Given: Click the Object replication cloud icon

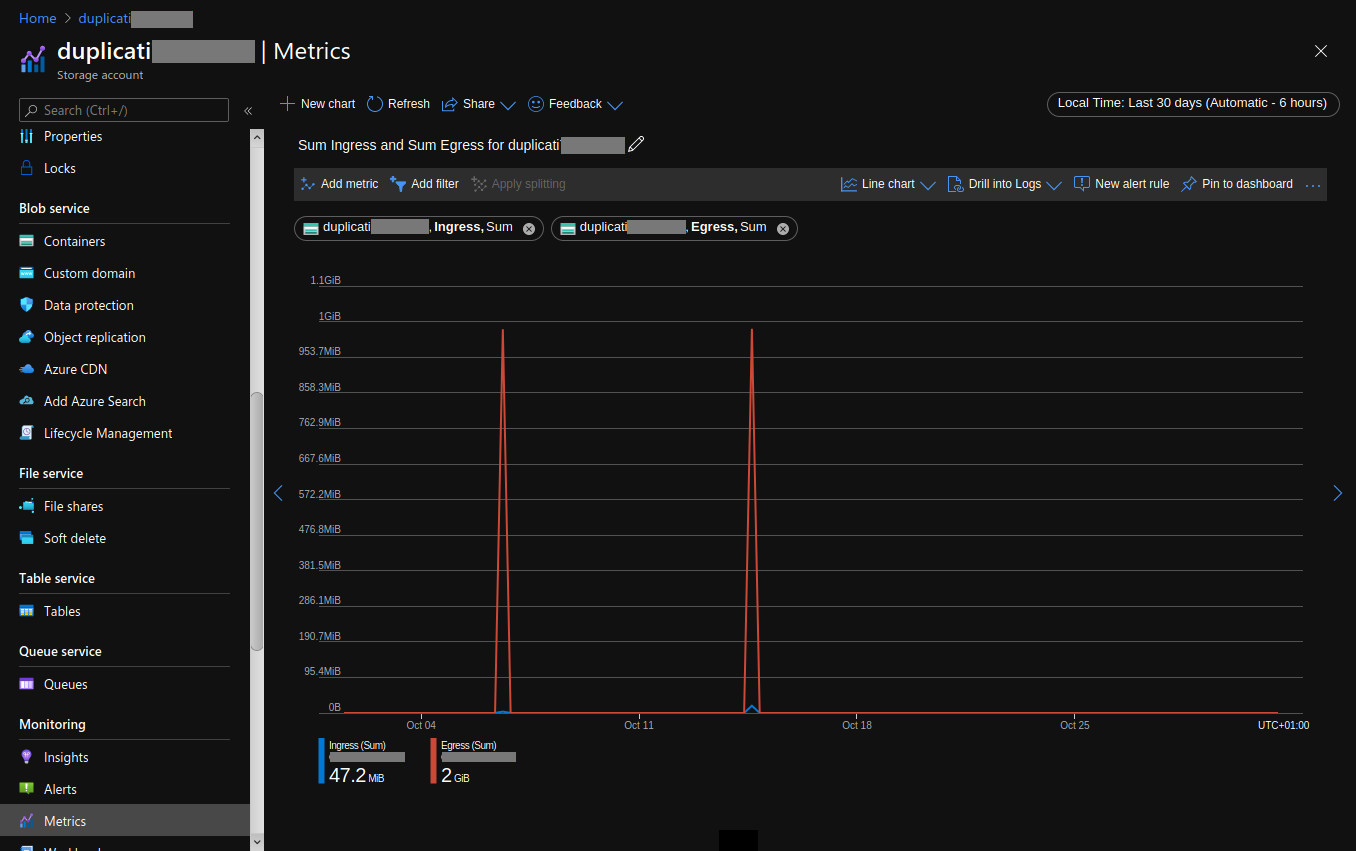Looking at the screenshot, I should 27,337.
